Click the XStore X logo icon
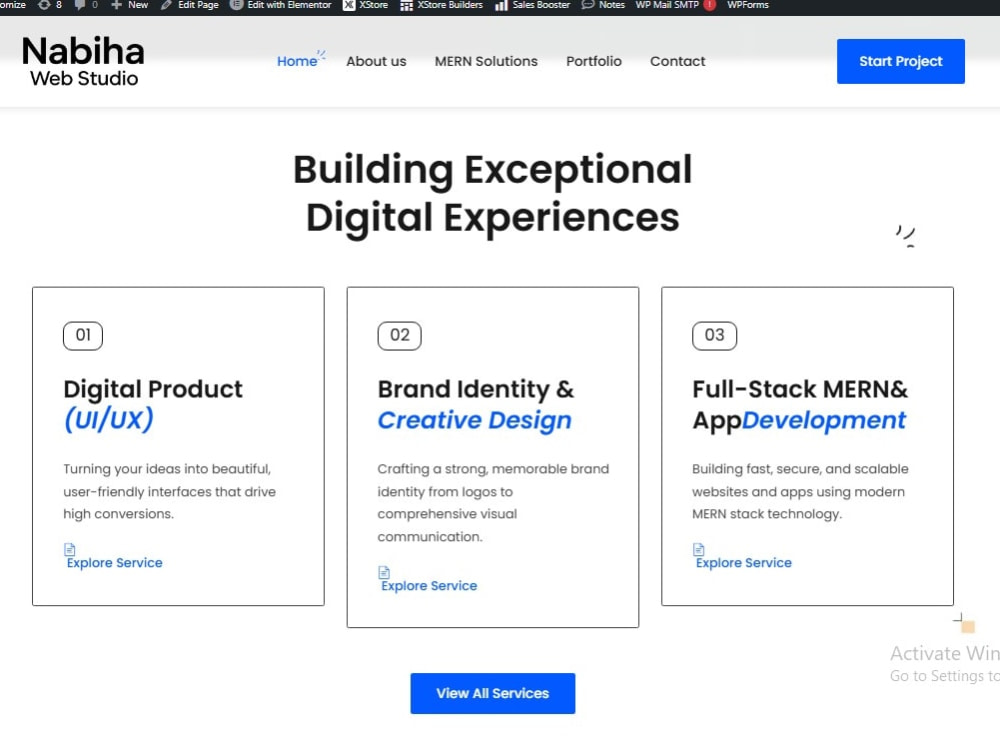Screen dimensions: 1000x750 349,5
